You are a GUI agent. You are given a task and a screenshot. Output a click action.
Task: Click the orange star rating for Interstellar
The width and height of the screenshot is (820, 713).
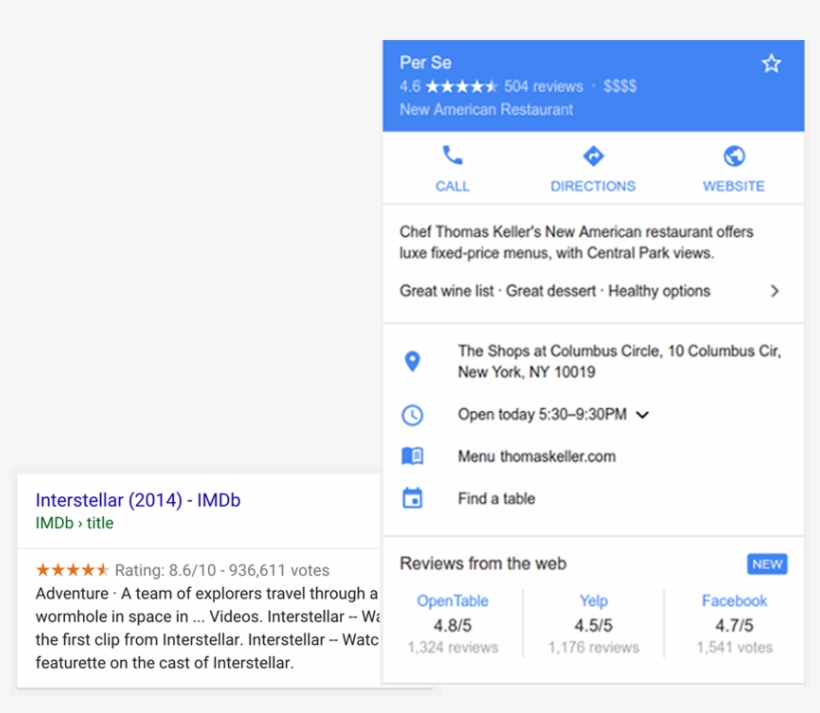coord(72,570)
